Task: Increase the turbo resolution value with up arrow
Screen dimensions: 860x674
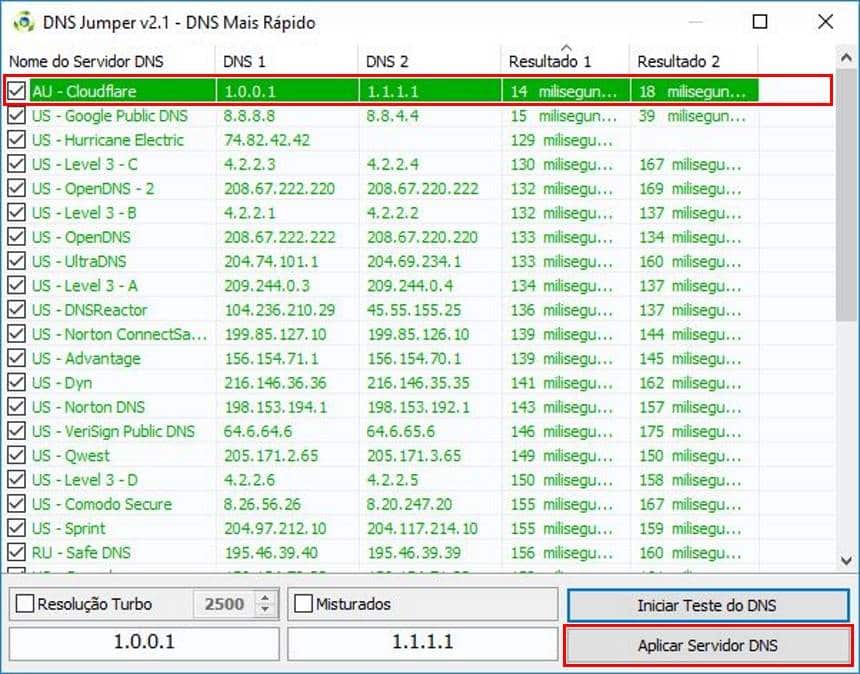Action: 265,598
